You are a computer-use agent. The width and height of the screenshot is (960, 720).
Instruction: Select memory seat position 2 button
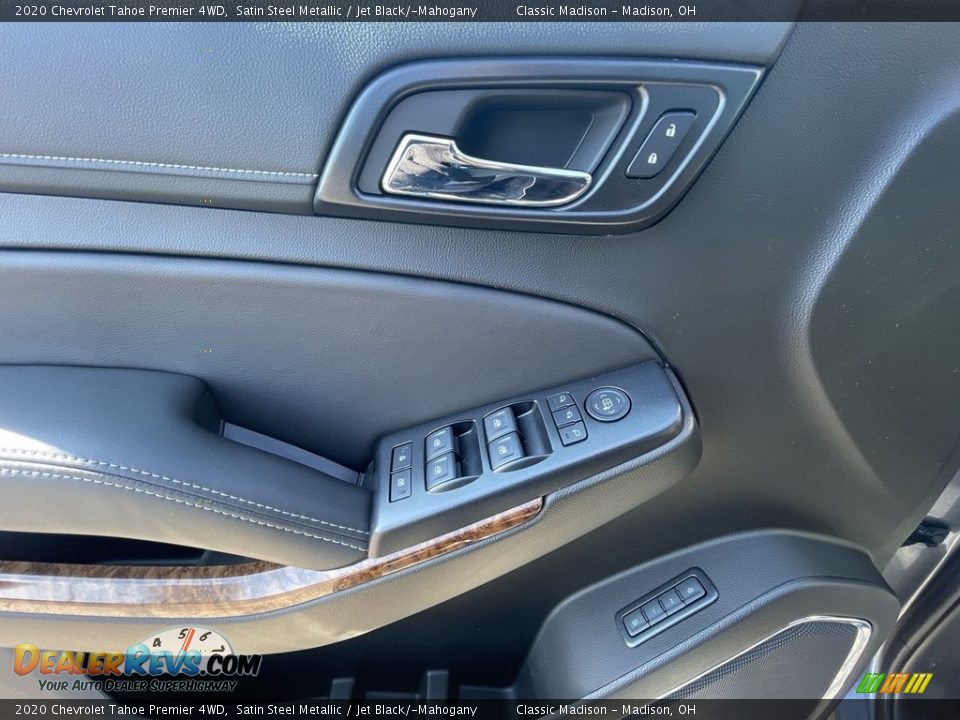click(671, 601)
